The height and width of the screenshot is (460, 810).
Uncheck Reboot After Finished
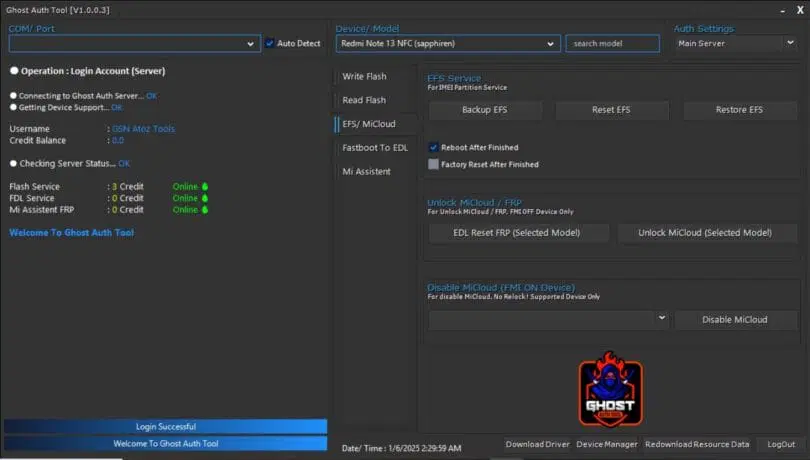[433, 147]
